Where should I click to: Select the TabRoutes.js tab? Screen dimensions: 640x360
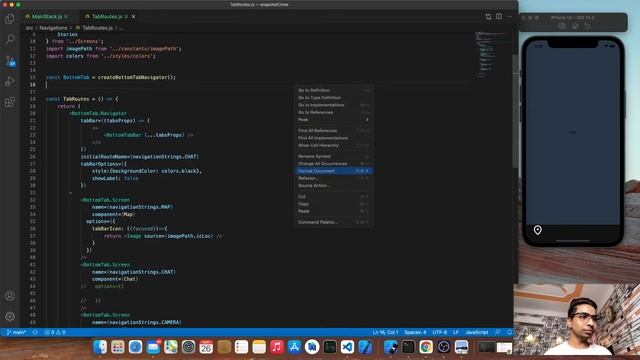[x=106, y=16]
